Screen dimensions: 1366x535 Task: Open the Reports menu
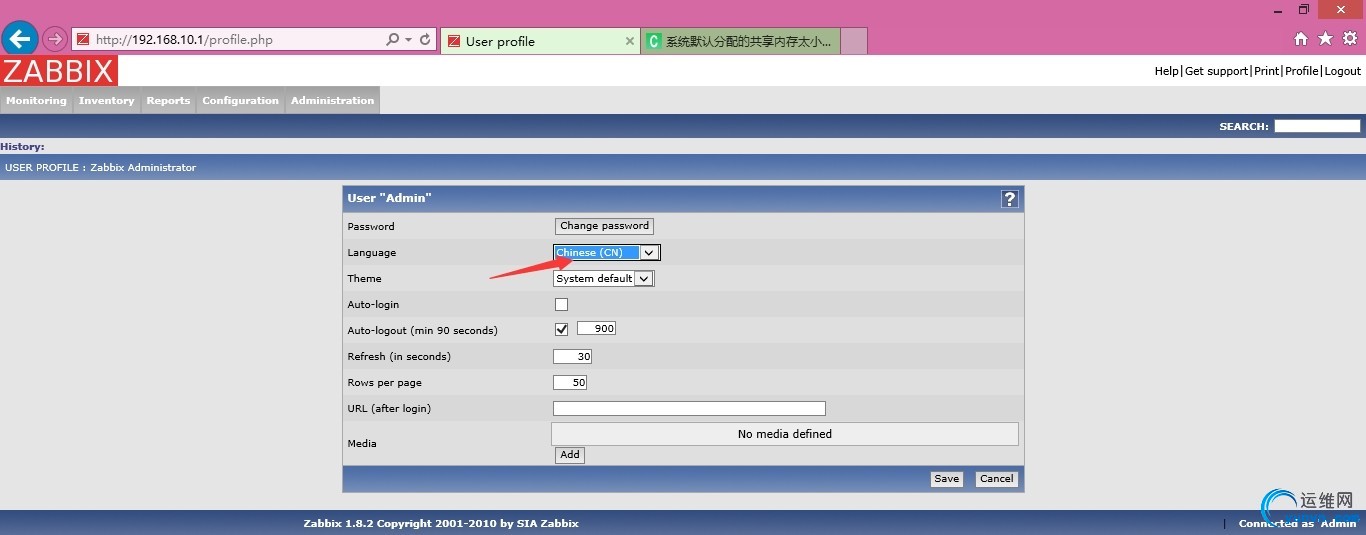click(x=168, y=100)
